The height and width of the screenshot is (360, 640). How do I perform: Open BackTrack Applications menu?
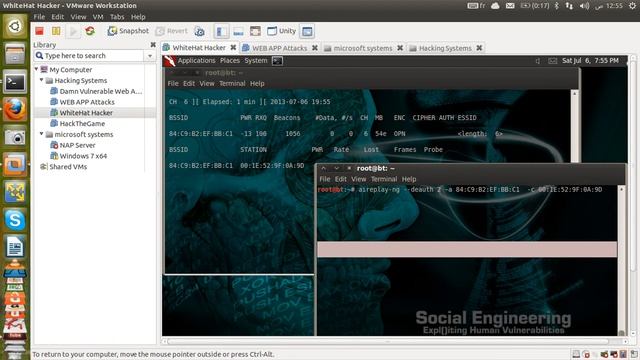tap(196, 60)
